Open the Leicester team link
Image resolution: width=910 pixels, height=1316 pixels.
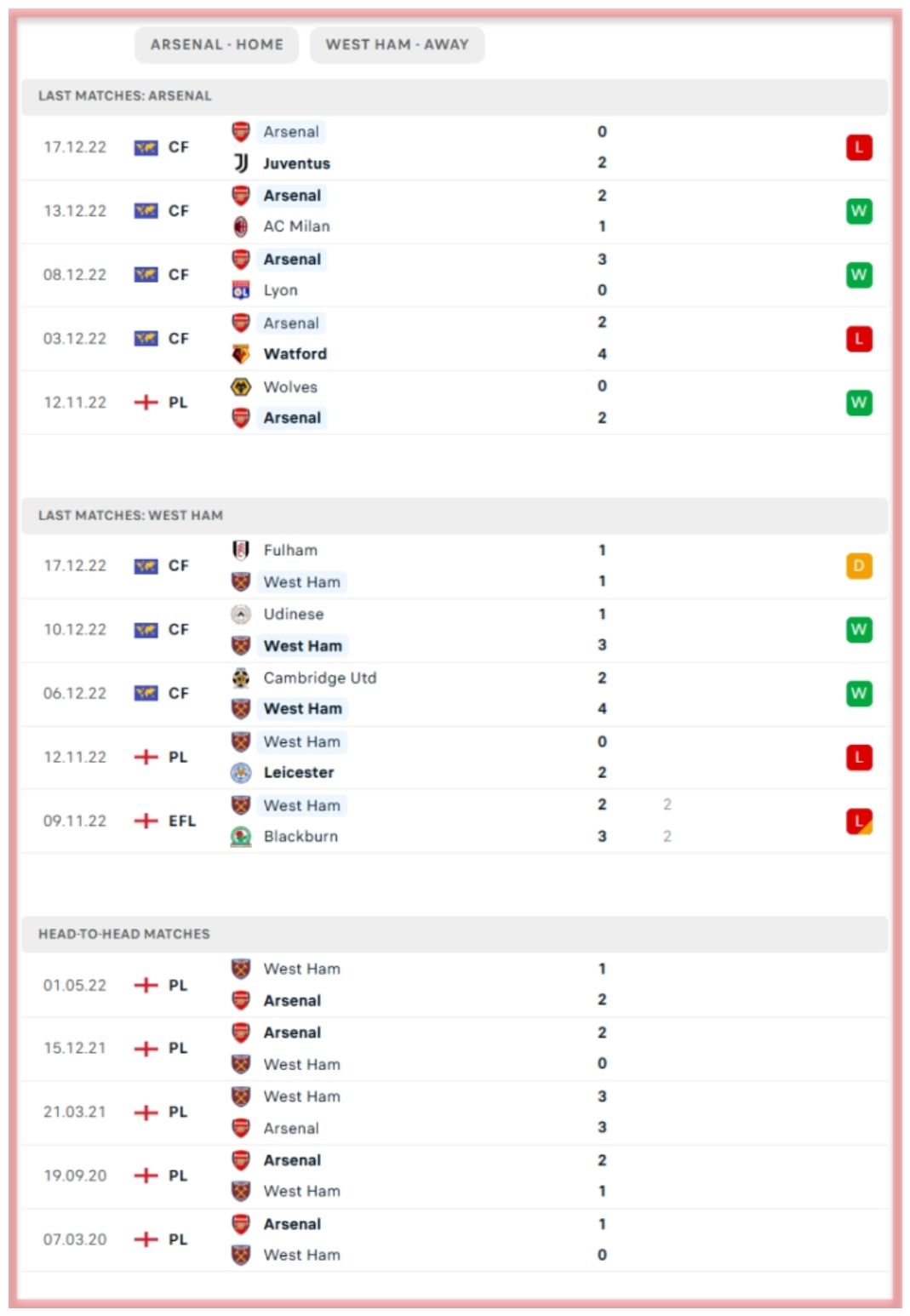click(298, 772)
